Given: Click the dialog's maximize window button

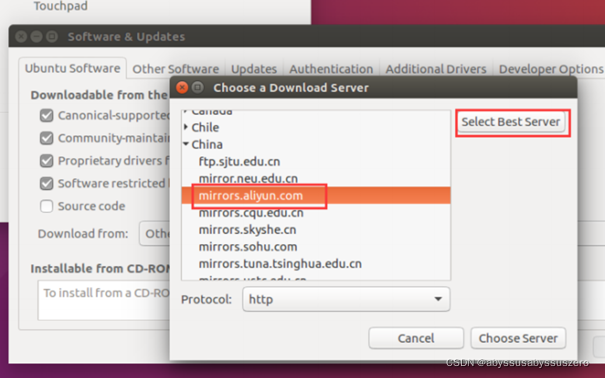Looking at the screenshot, I should pos(198,88).
